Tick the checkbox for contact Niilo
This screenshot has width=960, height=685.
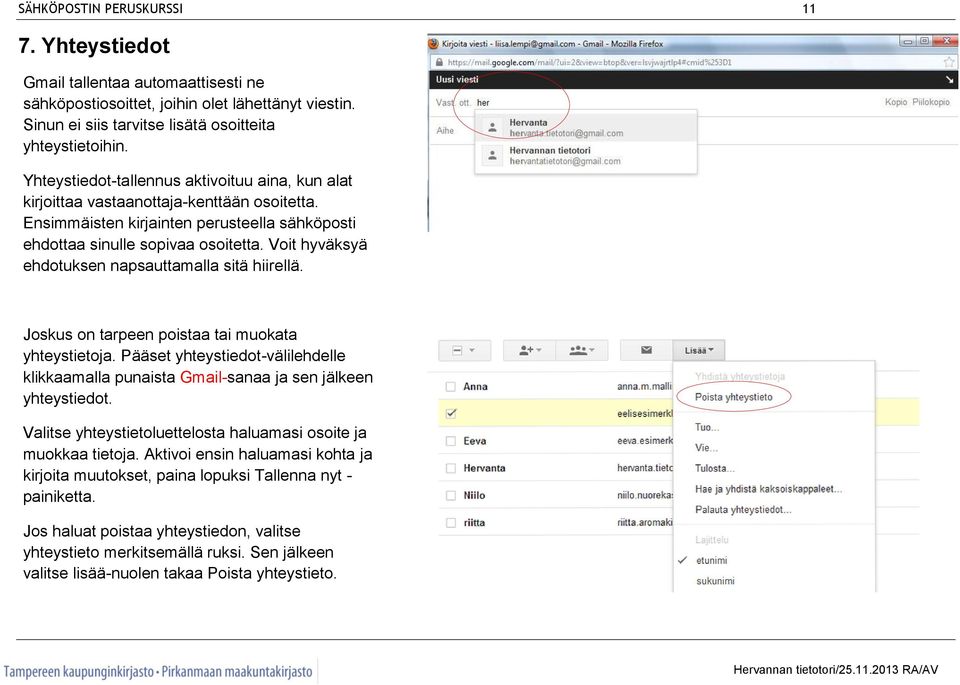pos(451,495)
